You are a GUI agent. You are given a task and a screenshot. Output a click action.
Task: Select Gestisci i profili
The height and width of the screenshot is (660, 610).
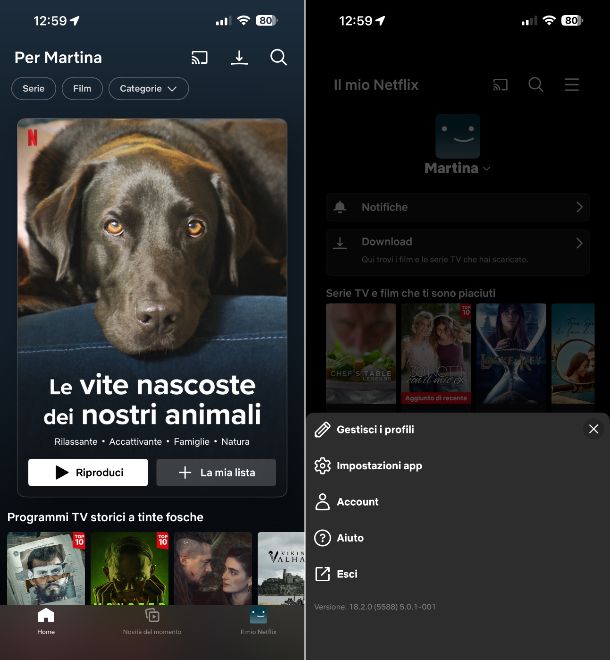point(375,429)
